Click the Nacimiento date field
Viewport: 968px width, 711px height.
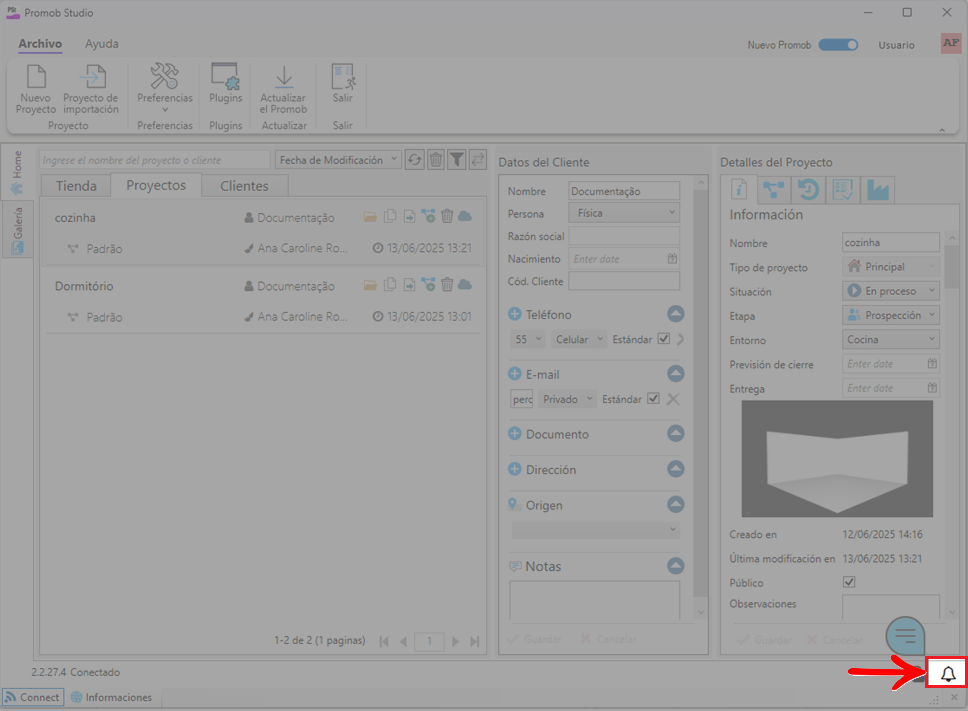coord(624,259)
